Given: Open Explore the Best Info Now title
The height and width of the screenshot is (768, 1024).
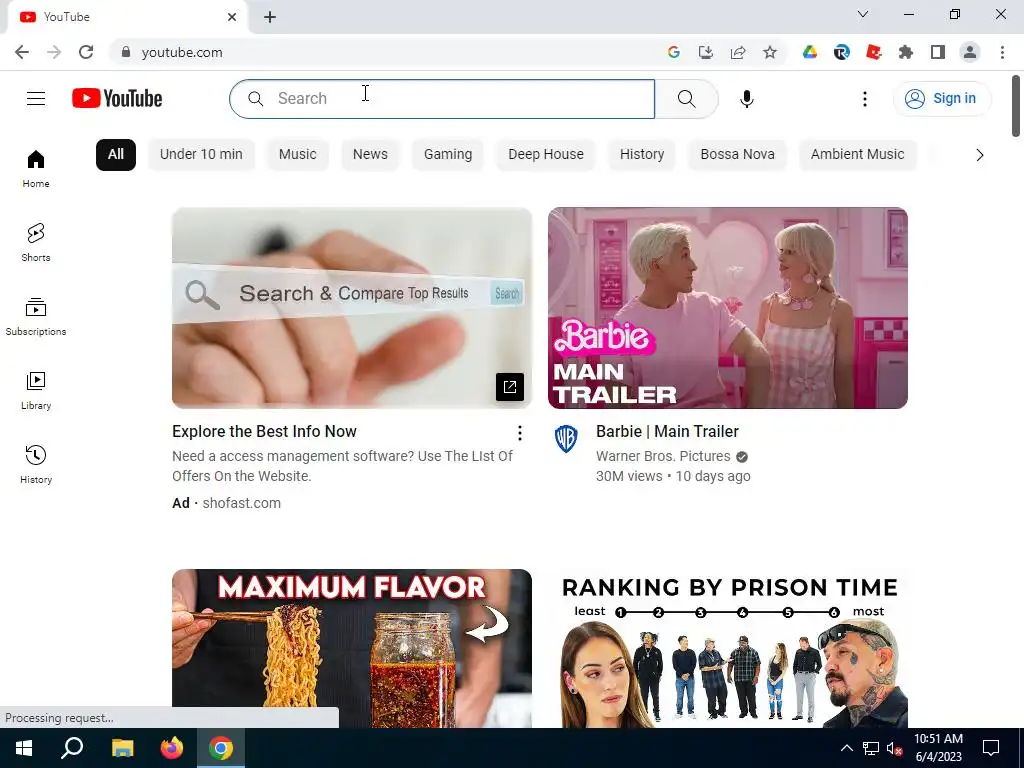Looking at the screenshot, I should [264, 432].
